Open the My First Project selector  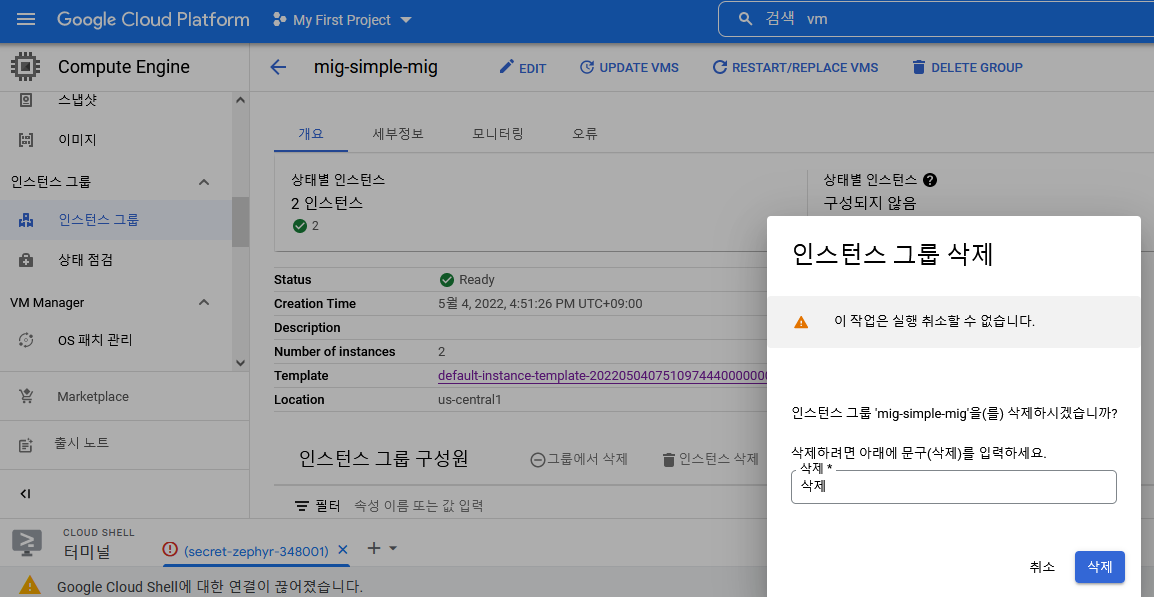click(341, 19)
